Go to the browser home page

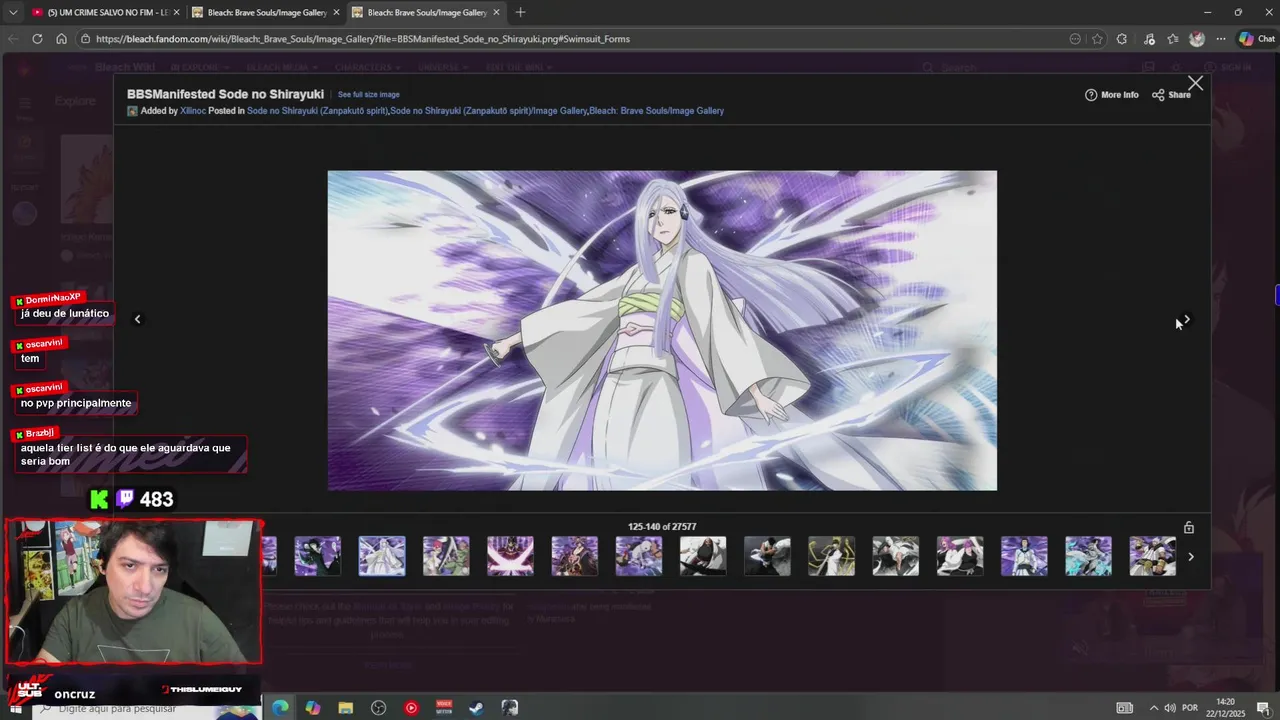point(61,39)
